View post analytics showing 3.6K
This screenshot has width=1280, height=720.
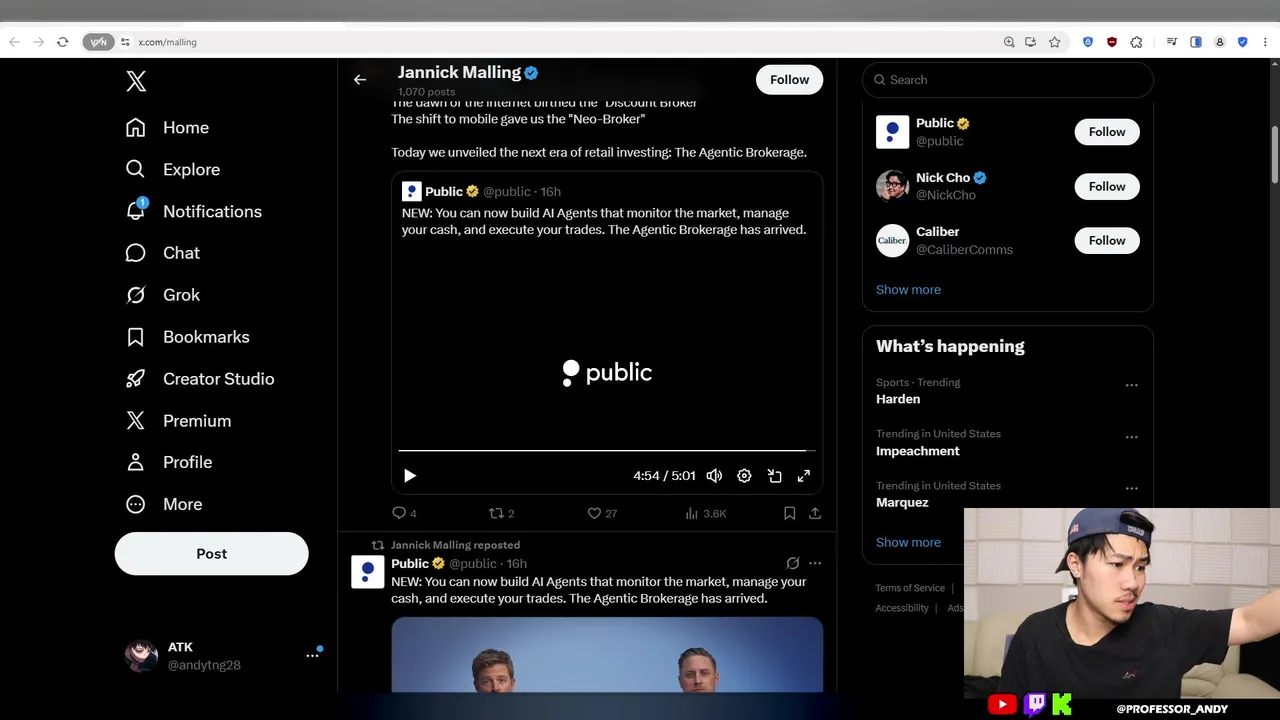tap(706, 513)
